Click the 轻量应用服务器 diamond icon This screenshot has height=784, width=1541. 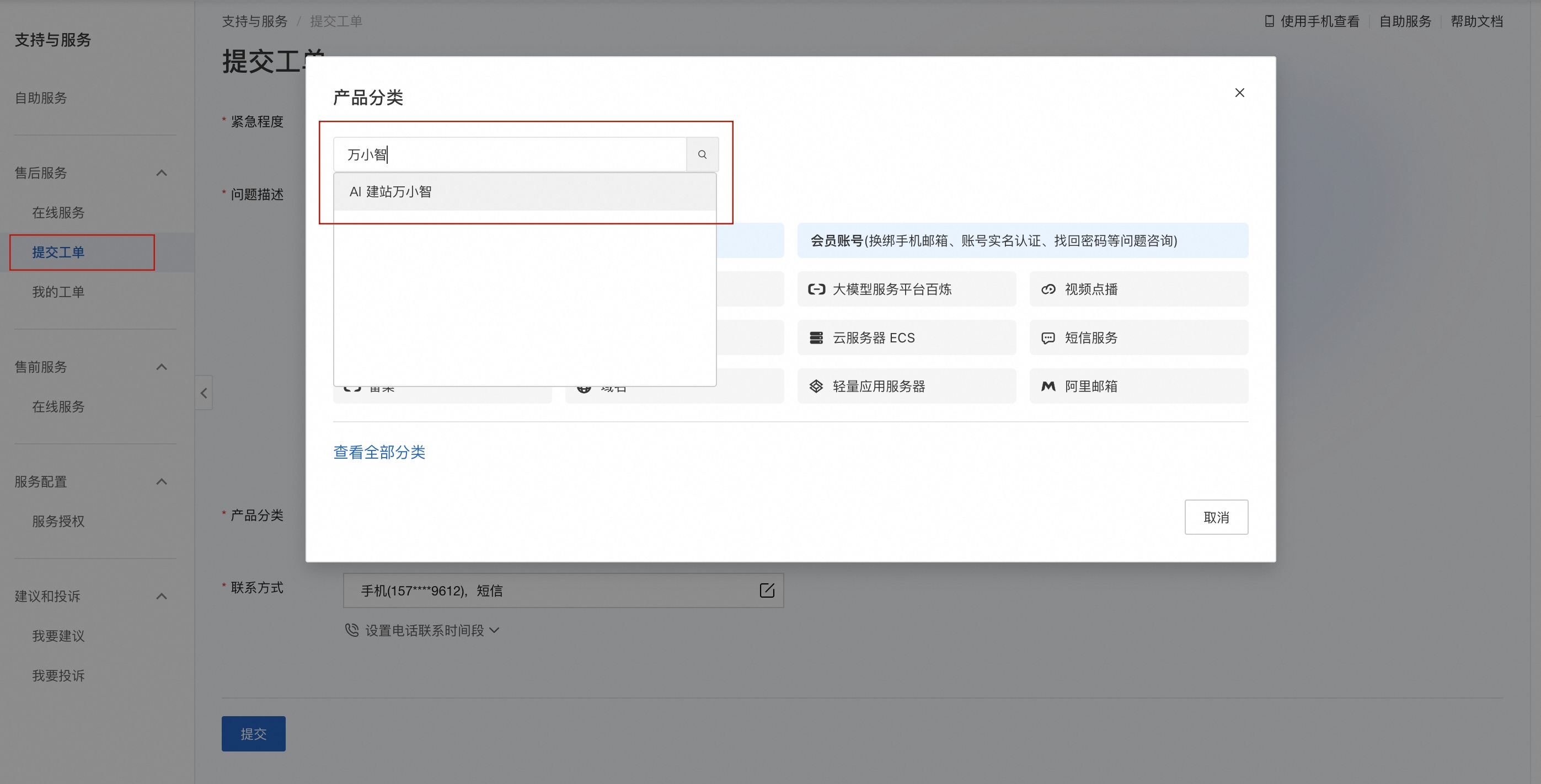click(x=816, y=386)
